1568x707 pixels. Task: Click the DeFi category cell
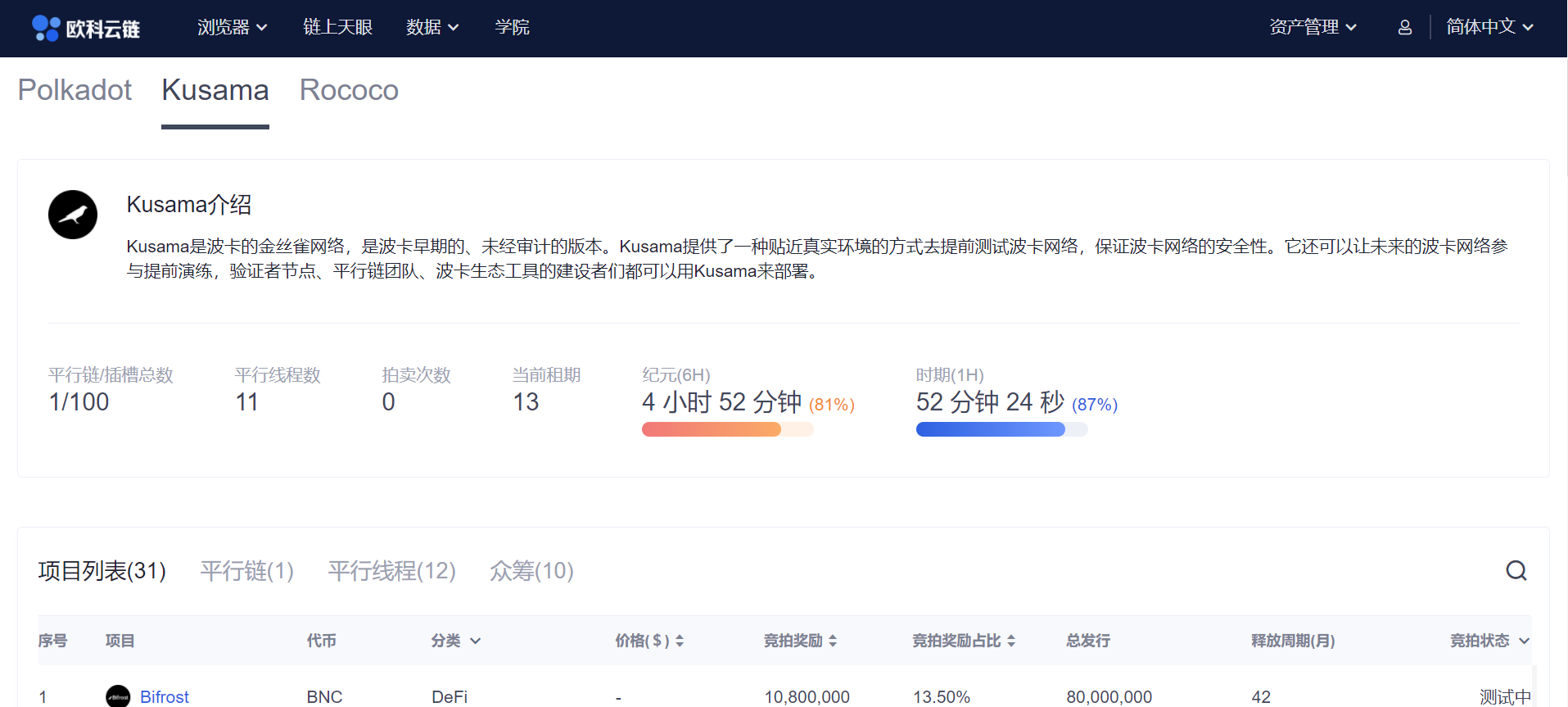pyautogui.click(x=450, y=696)
